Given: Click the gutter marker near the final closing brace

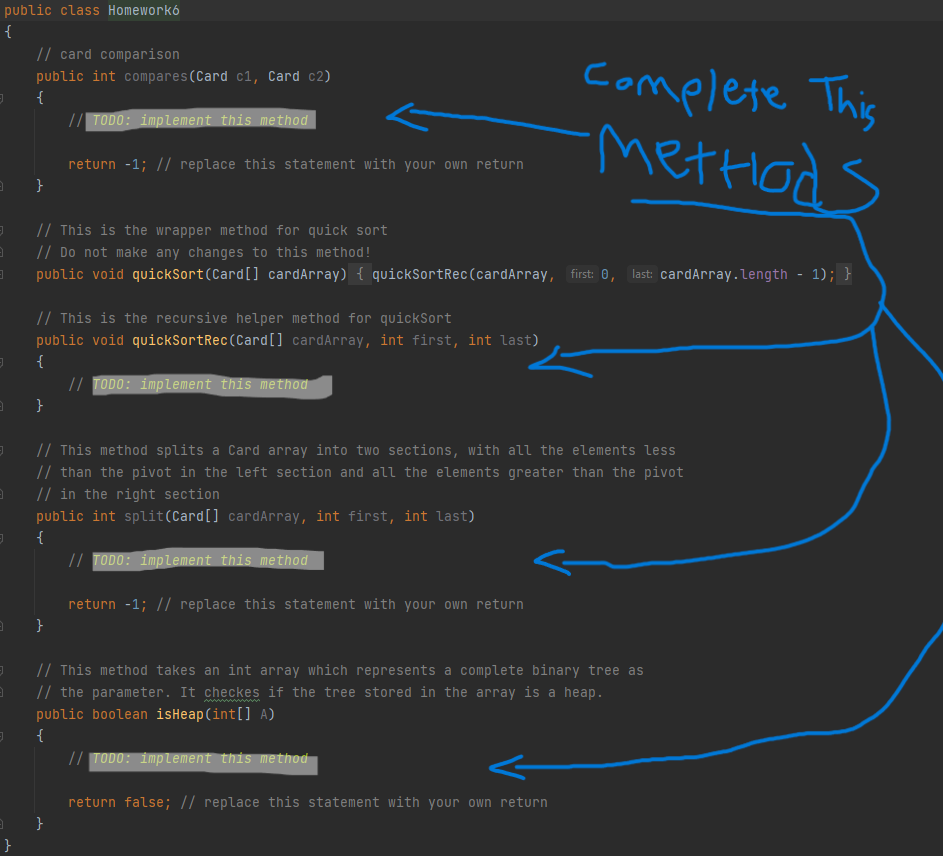Looking at the screenshot, I should point(4,845).
